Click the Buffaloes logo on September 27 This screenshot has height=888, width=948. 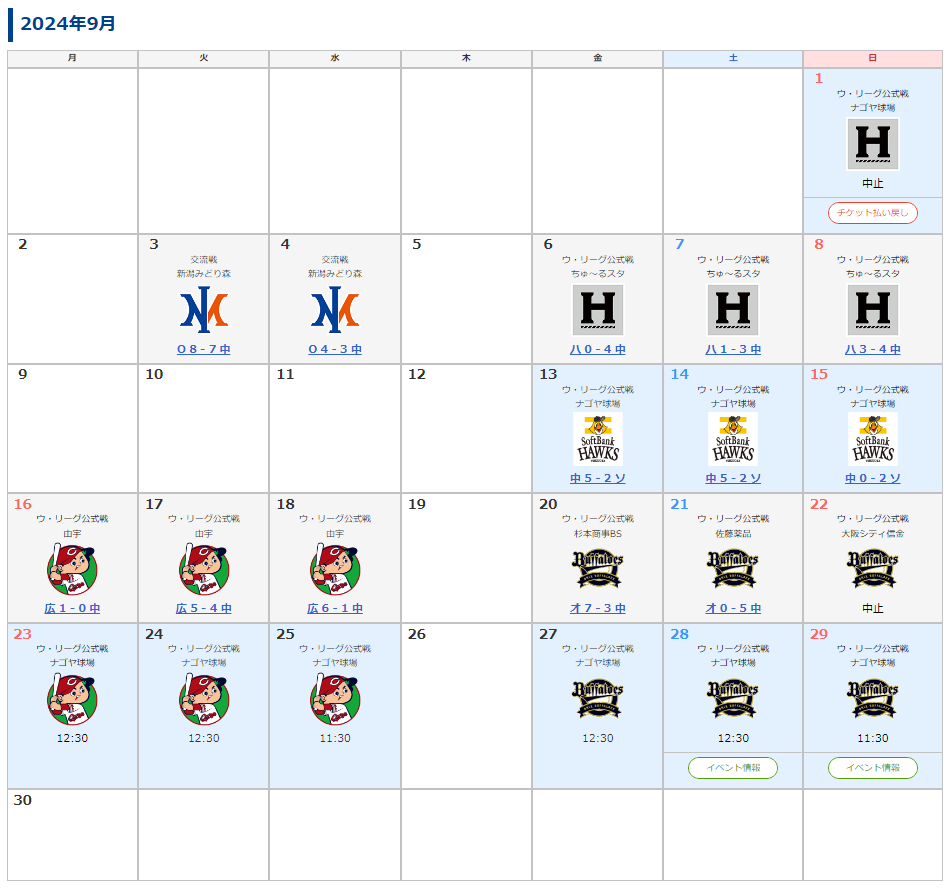(x=597, y=698)
